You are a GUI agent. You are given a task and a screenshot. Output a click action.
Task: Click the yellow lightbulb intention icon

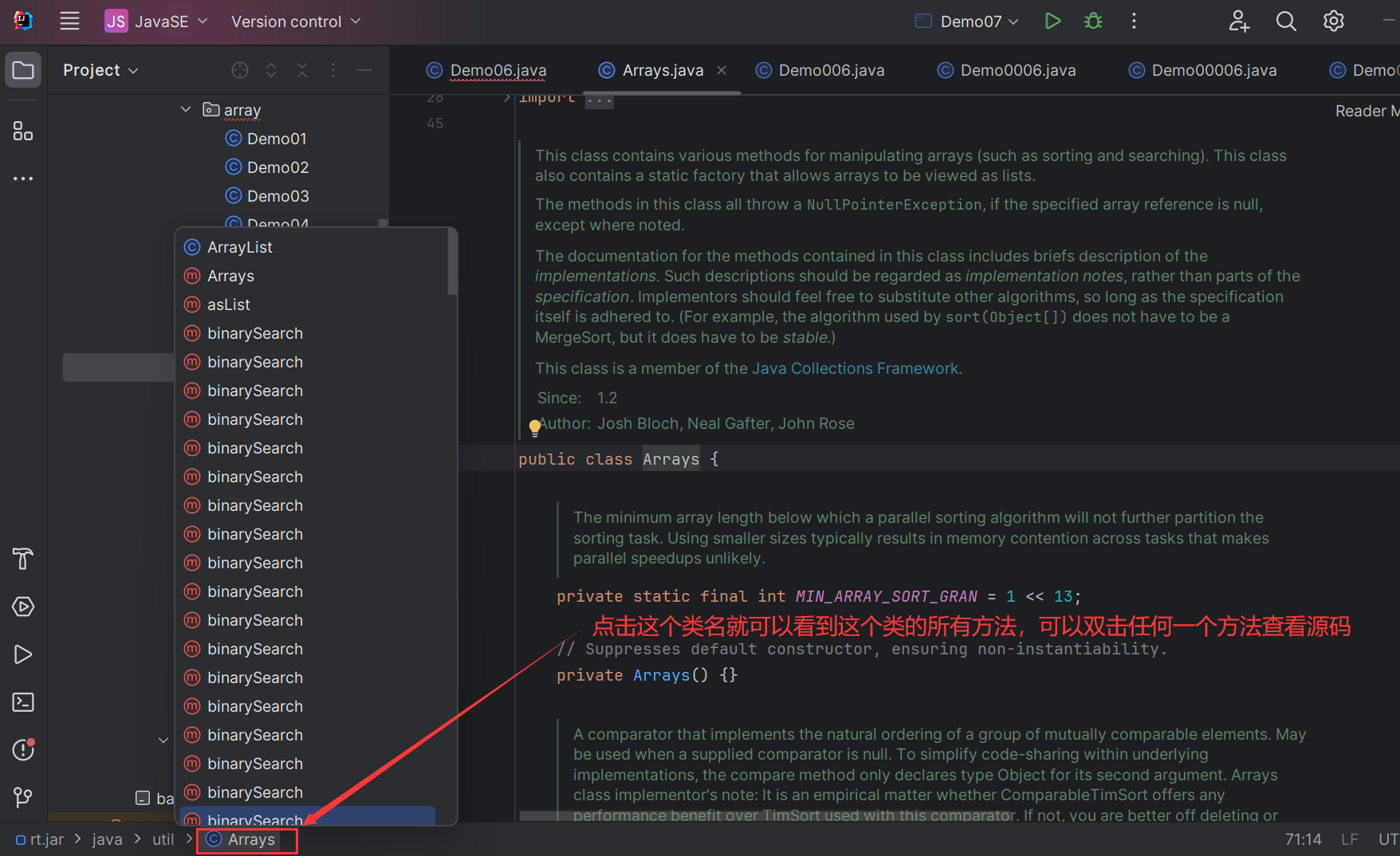click(x=535, y=428)
